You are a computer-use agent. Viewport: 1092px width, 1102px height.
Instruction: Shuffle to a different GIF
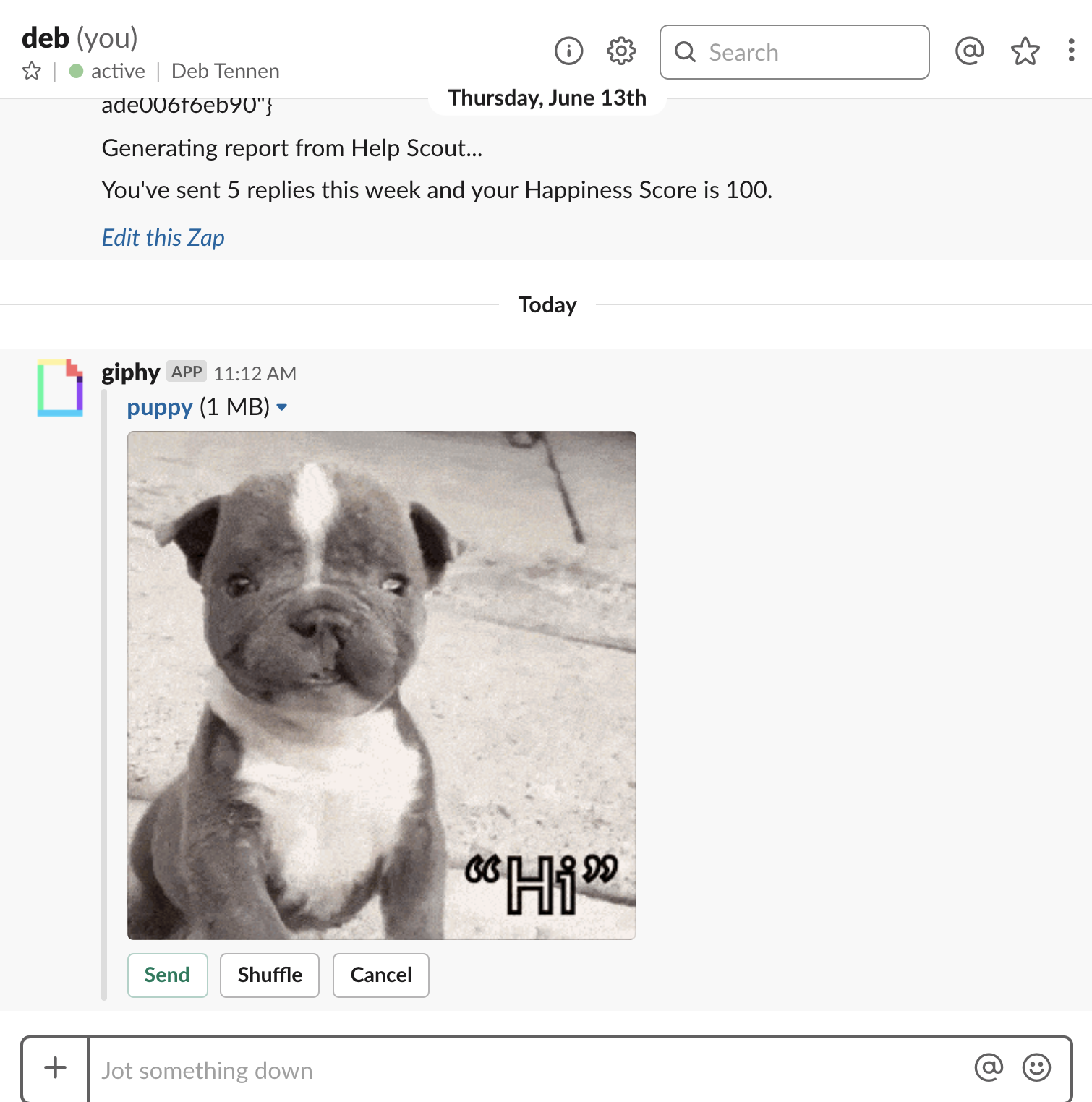(x=270, y=975)
